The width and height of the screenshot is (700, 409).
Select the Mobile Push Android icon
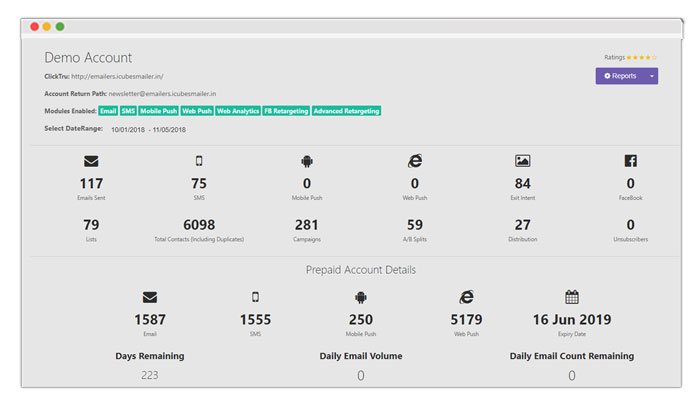[307, 161]
